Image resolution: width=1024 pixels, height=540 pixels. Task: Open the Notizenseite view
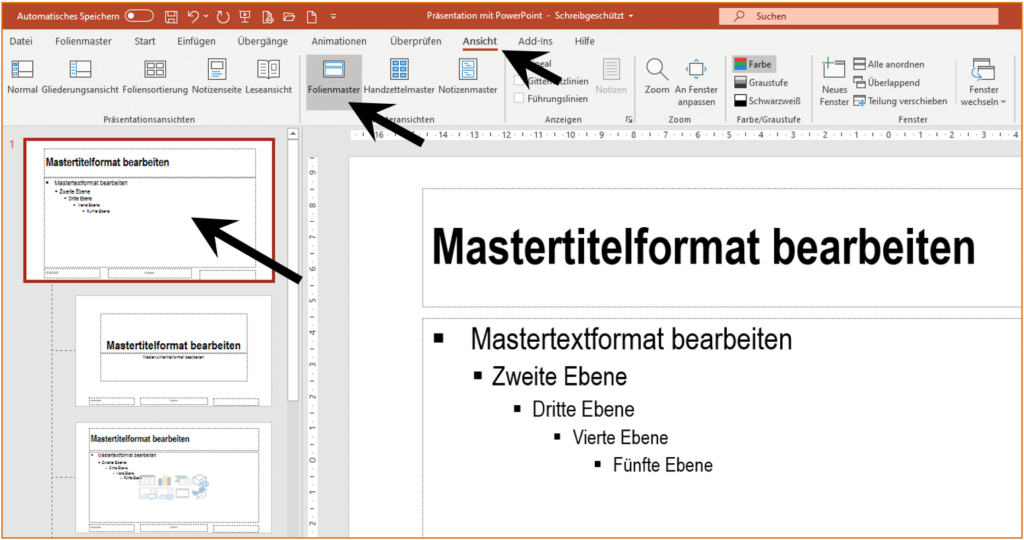click(x=216, y=76)
